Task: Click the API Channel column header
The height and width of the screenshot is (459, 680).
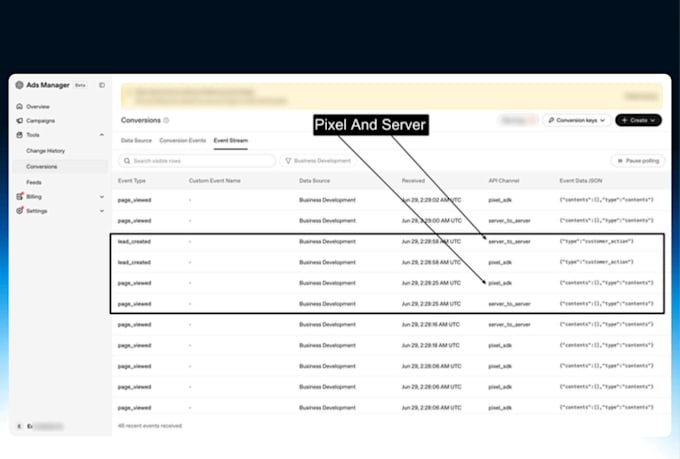Action: (x=504, y=181)
